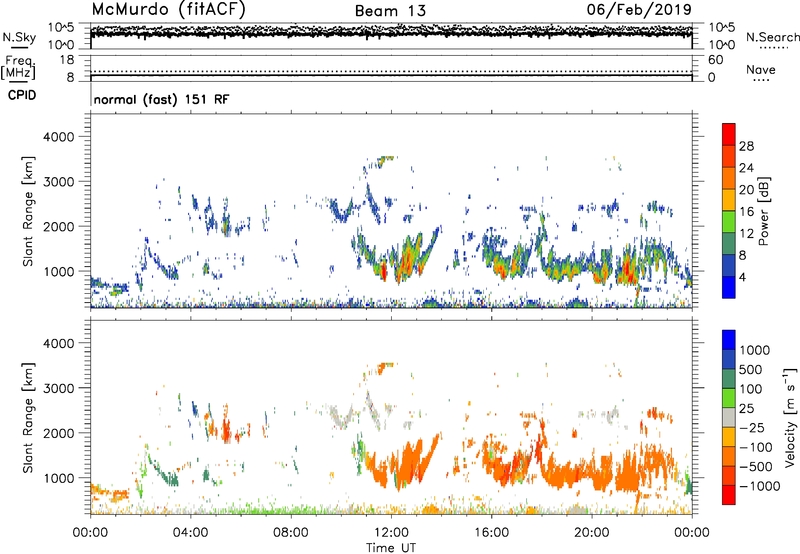Click the Time UT axis label
The image size is (800, 554).
pyautogui.click(x=391, y=548)
